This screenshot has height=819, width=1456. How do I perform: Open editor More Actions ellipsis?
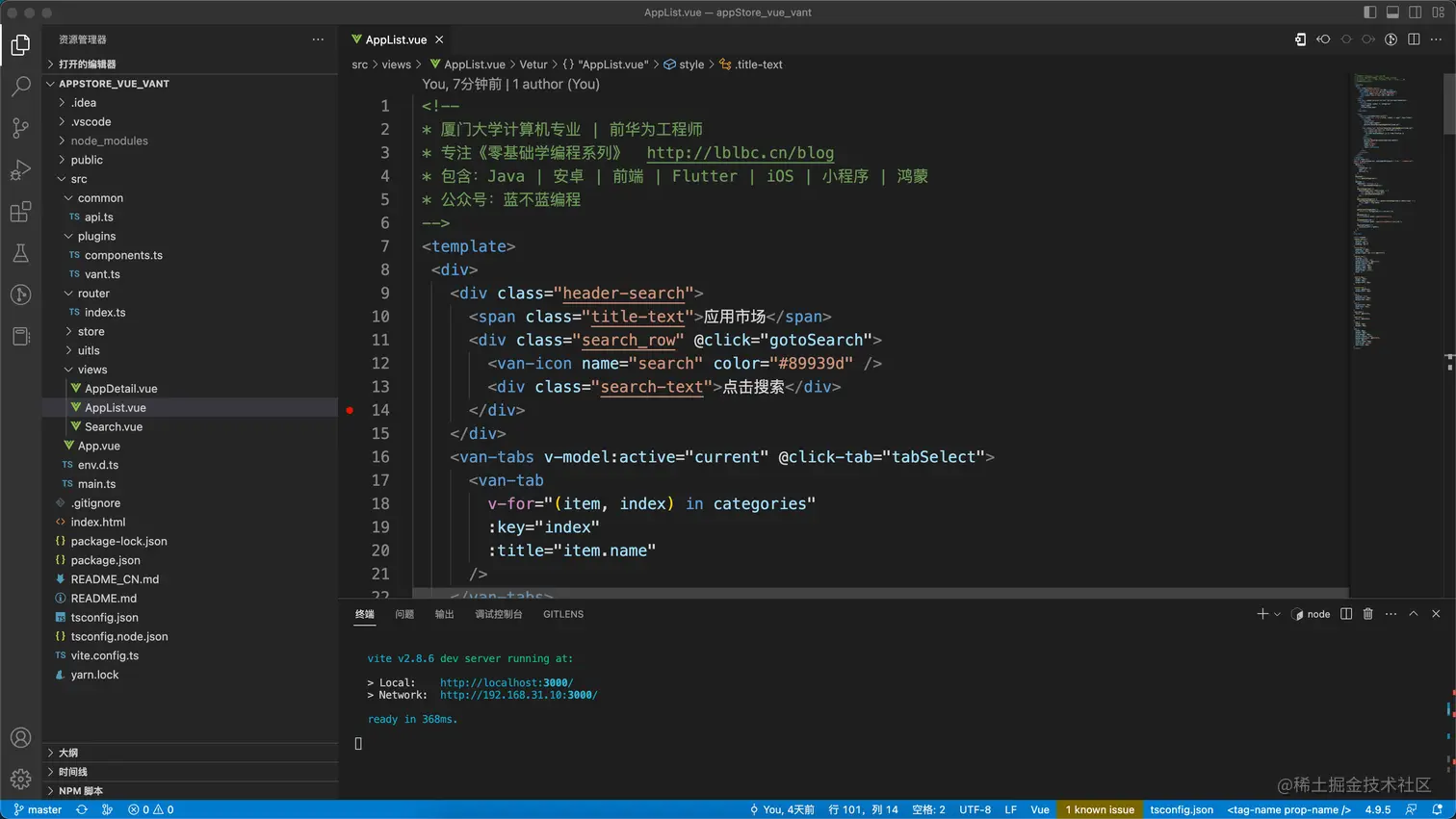coord(1436,39)
